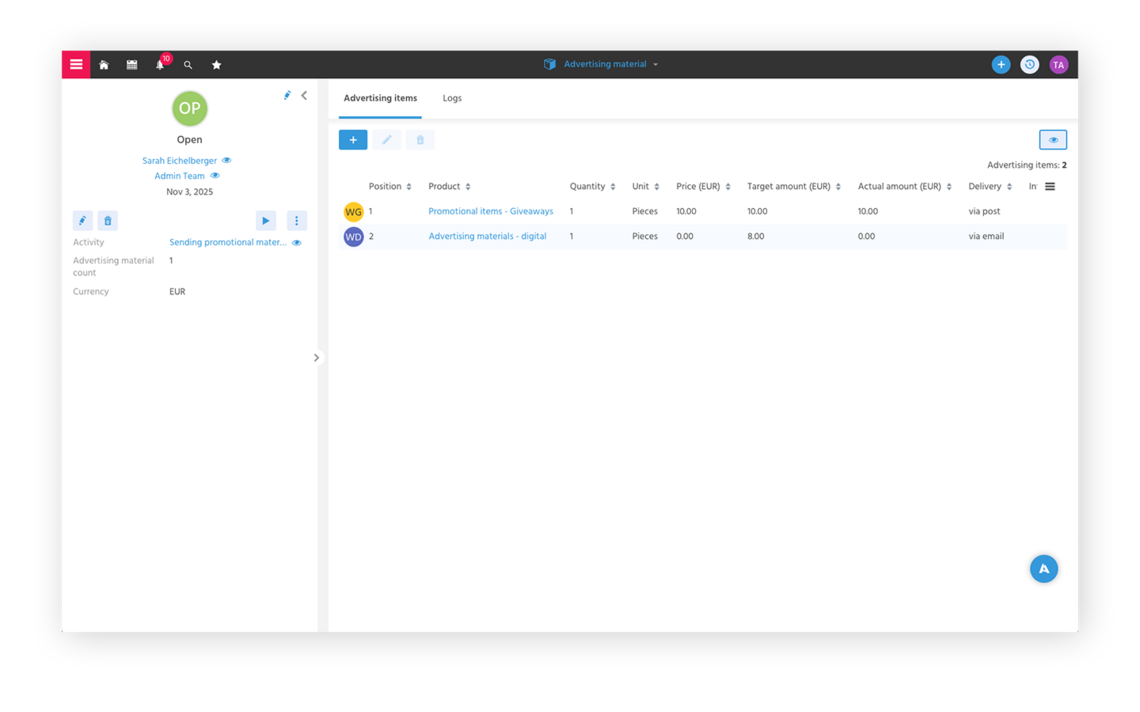Toggle the eye view button above table
Screen dimensions: 1140x712
point(1052,140)
